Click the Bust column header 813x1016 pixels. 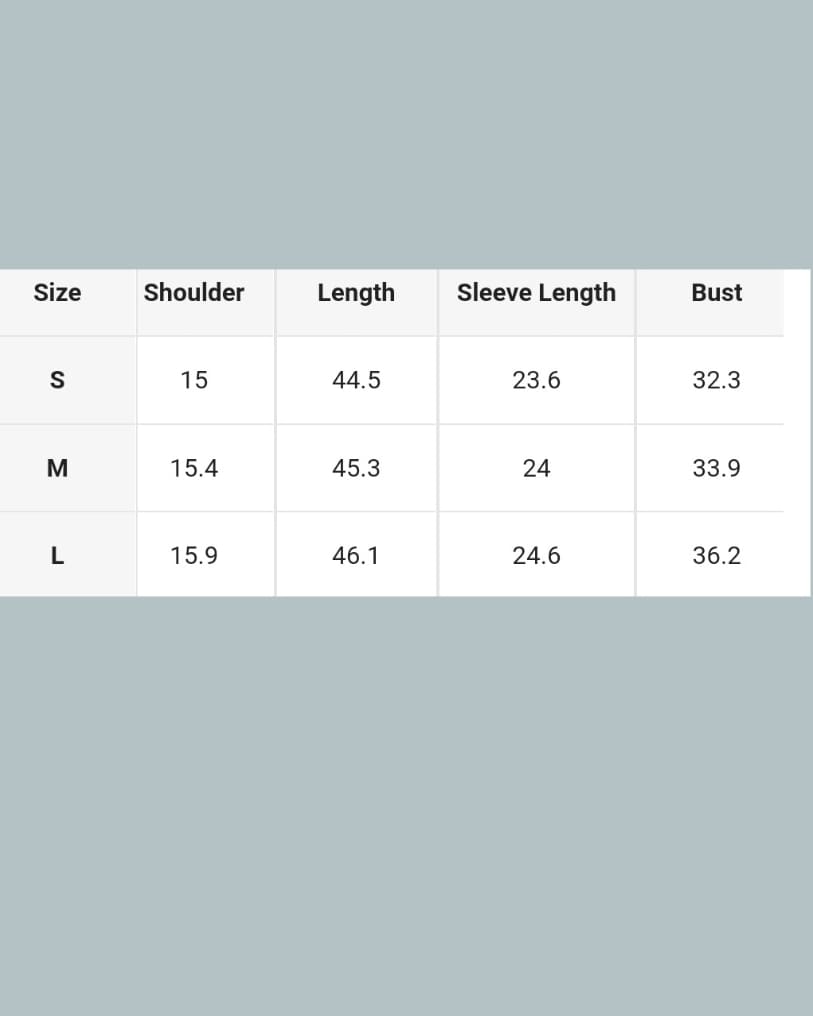click(716, 293)
